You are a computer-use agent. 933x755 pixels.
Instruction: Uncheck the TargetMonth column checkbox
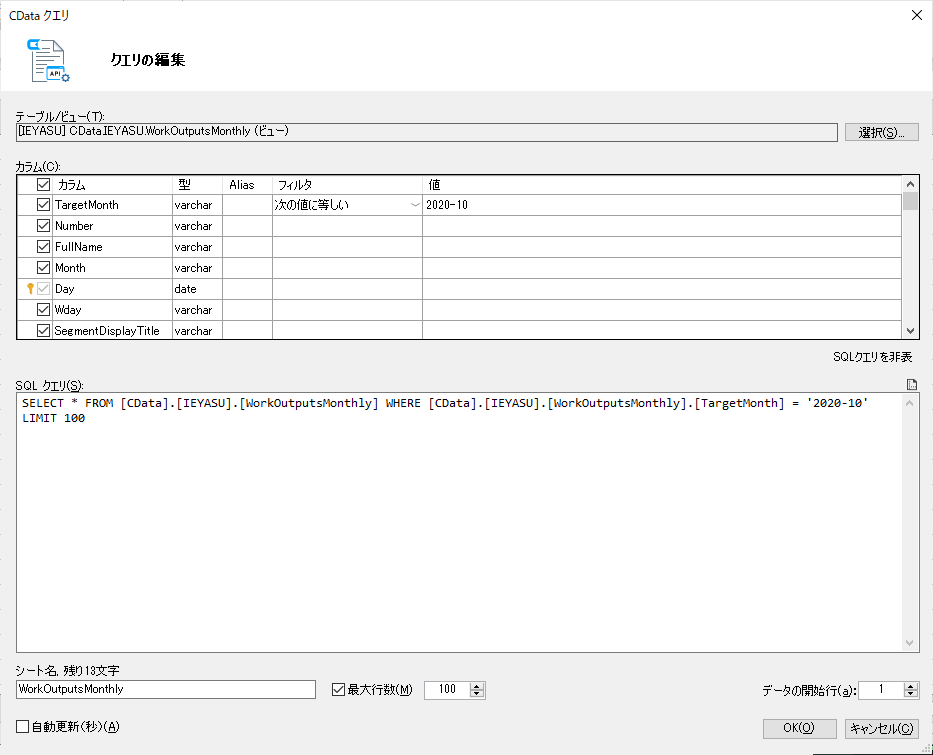pos(43,205)
